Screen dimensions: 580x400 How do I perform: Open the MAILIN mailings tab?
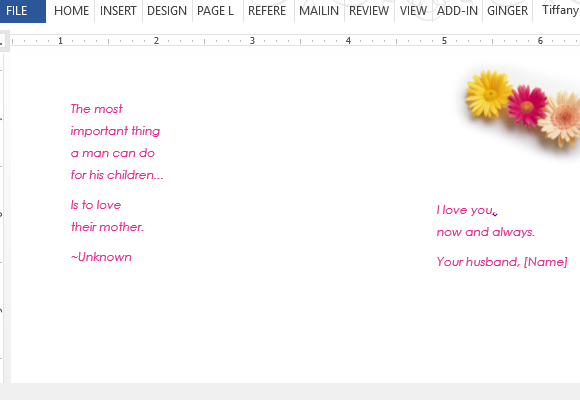coord(319,11)
